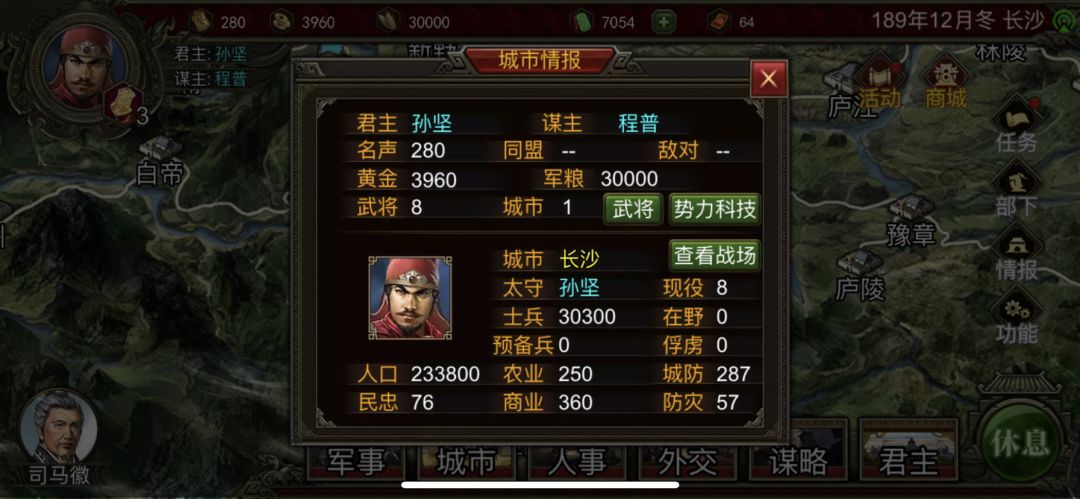Tap the green plus icon next to 7054
The image size is (1080, 499).
pyautogui.click(x=663, y=22)
